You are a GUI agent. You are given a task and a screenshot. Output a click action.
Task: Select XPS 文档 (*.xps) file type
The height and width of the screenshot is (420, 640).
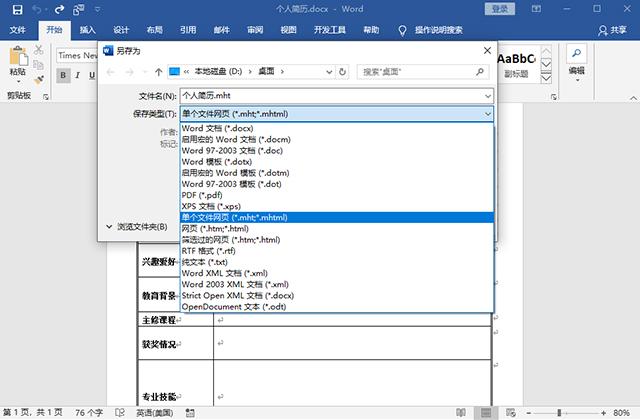[337, 206]
